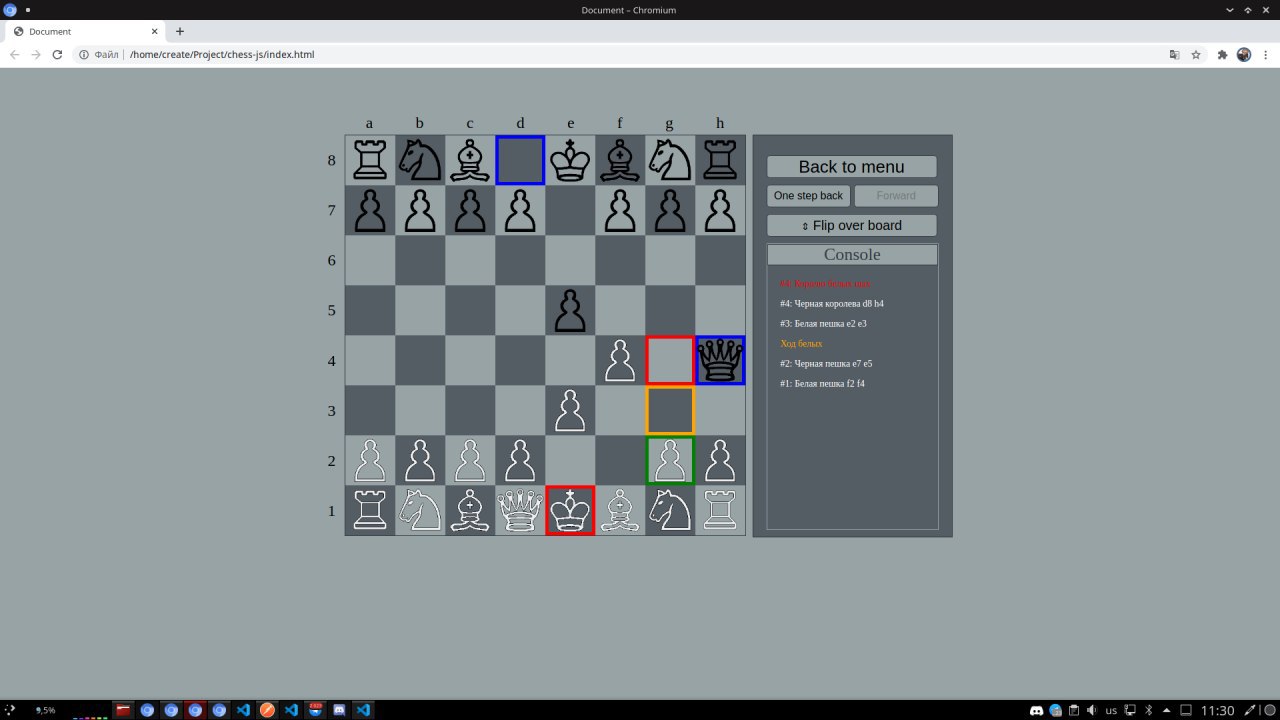Viewport: 1280px width, 720px height.
Task: Select the white queen on d1
Action: click(520, 510)
